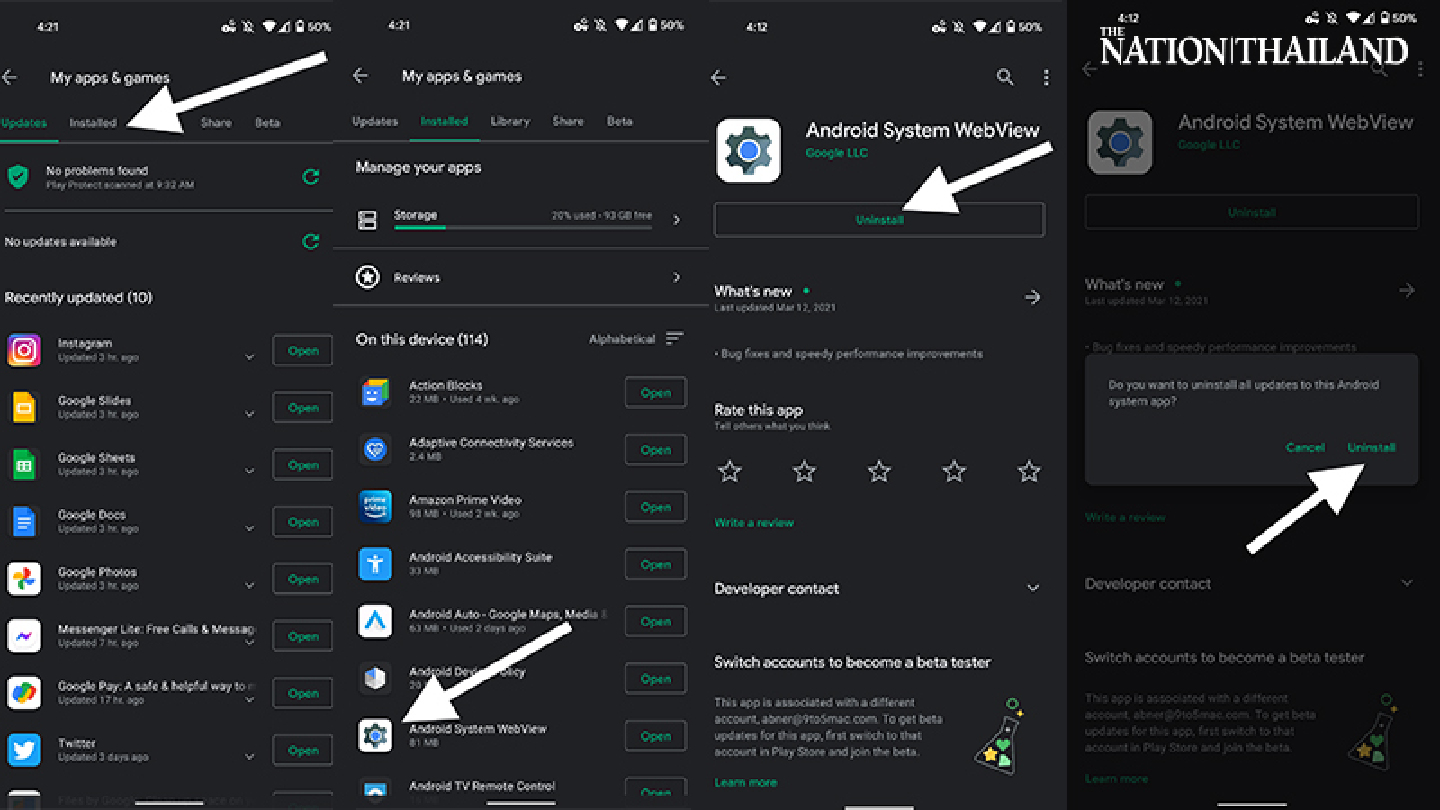Rate the app with the first star
The image size is (1440, 810).
click(x=730, y=471)
